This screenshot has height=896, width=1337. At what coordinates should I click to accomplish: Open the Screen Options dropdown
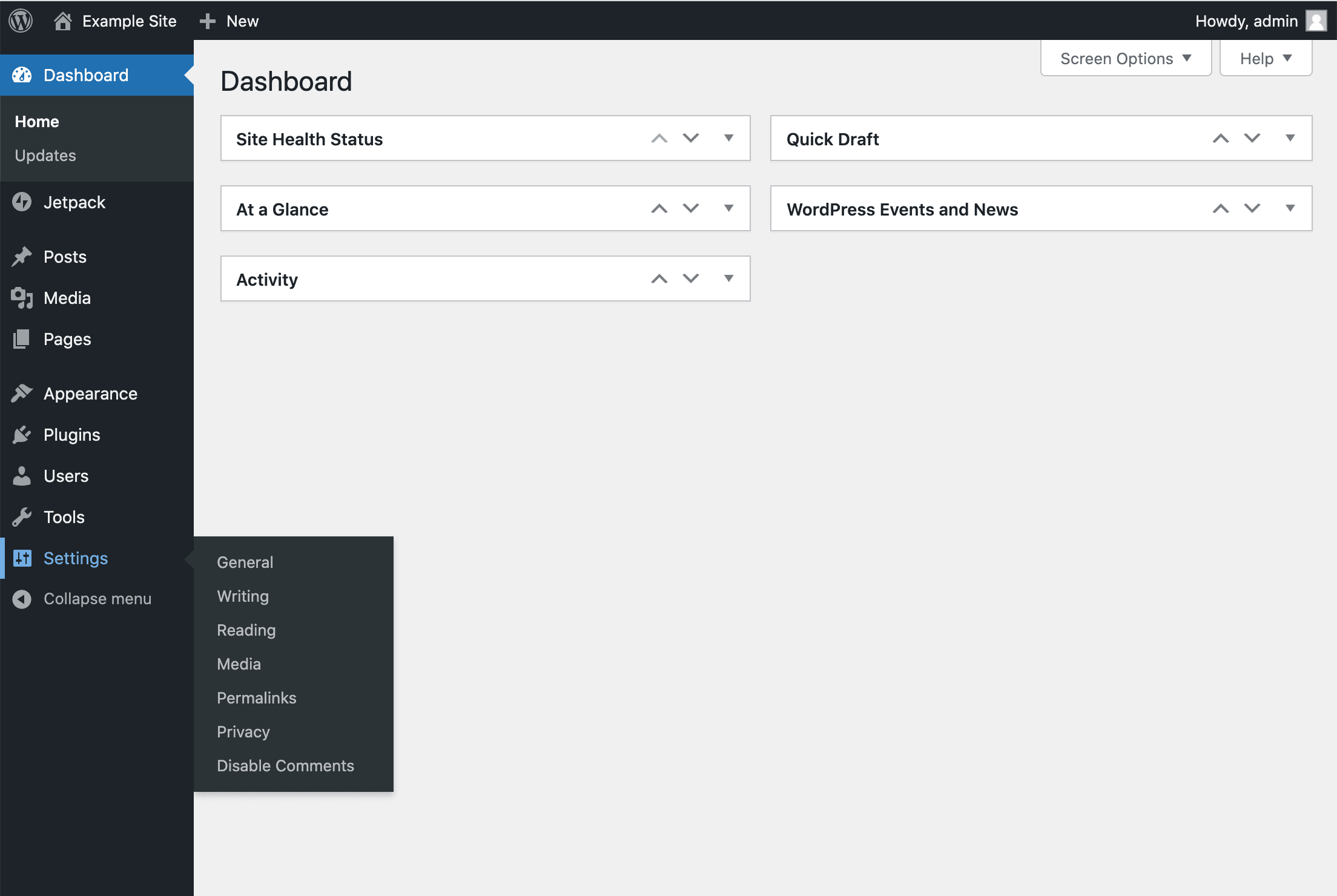[1125, 58]
